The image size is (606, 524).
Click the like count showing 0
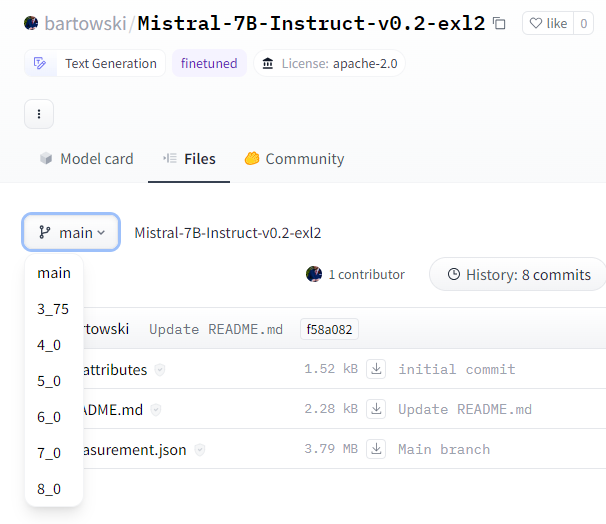584,23
